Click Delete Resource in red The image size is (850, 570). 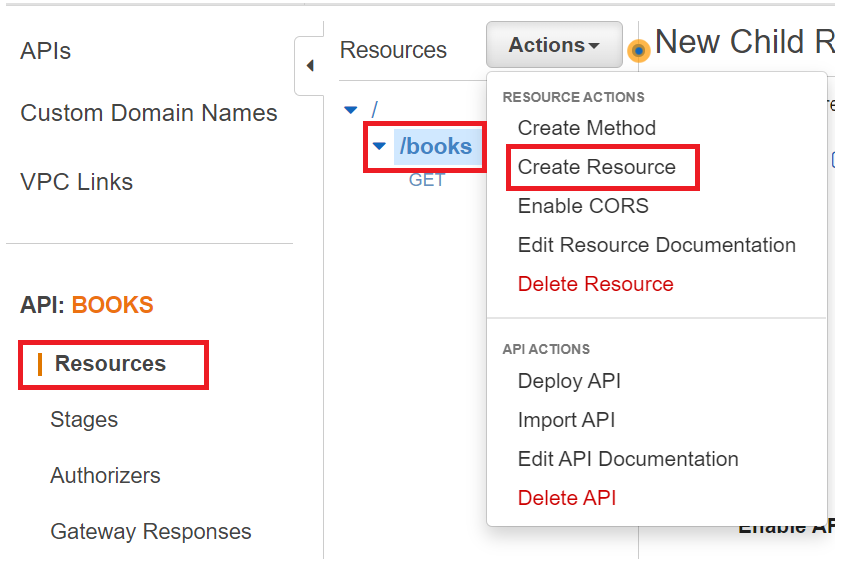point(596,284)
